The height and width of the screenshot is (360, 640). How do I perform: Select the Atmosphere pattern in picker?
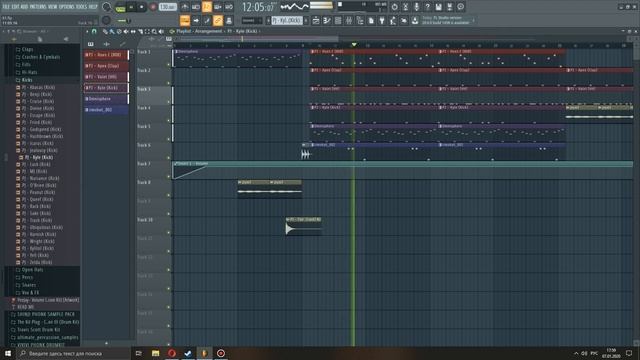(x=106, y=99)
